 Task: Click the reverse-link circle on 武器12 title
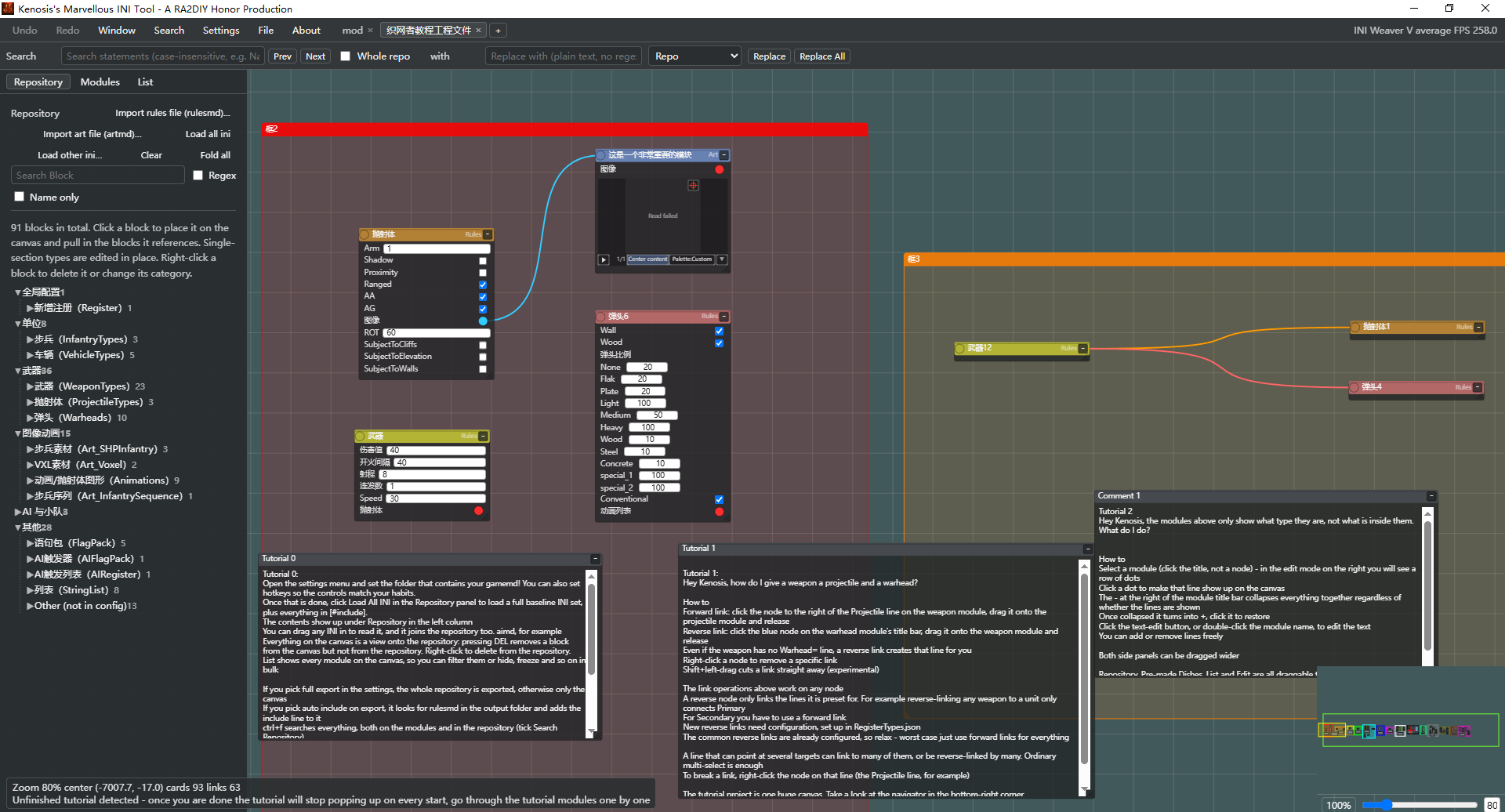click(x=959, y=349)
